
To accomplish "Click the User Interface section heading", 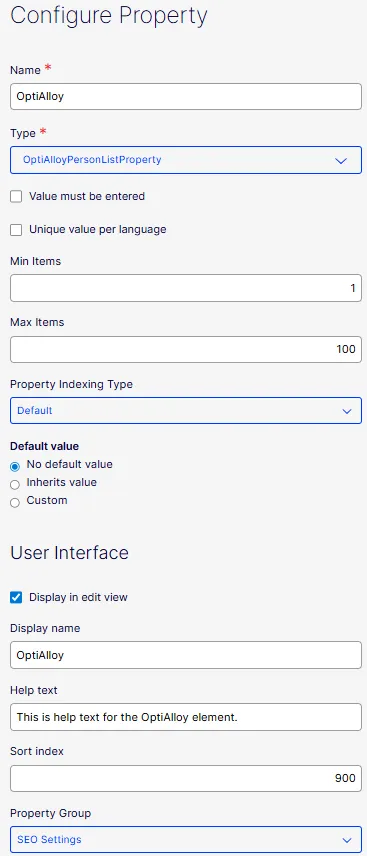I will click(x=69, y=552).
